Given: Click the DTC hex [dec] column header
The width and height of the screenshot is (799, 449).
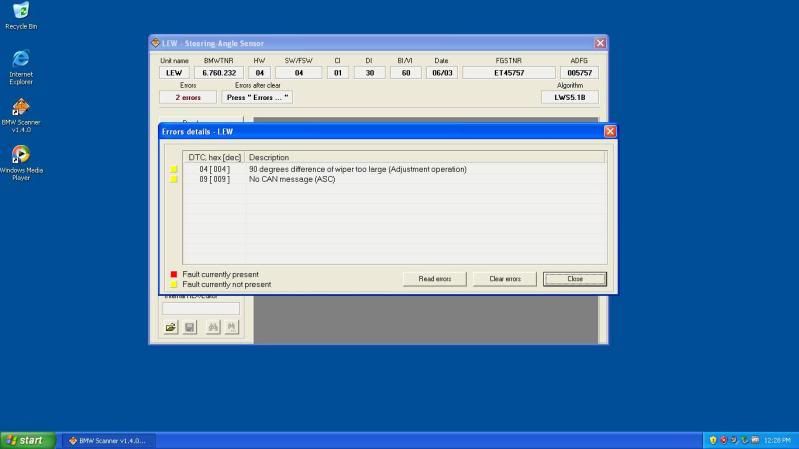Looking at the screenshot, I should pos(214,157).
